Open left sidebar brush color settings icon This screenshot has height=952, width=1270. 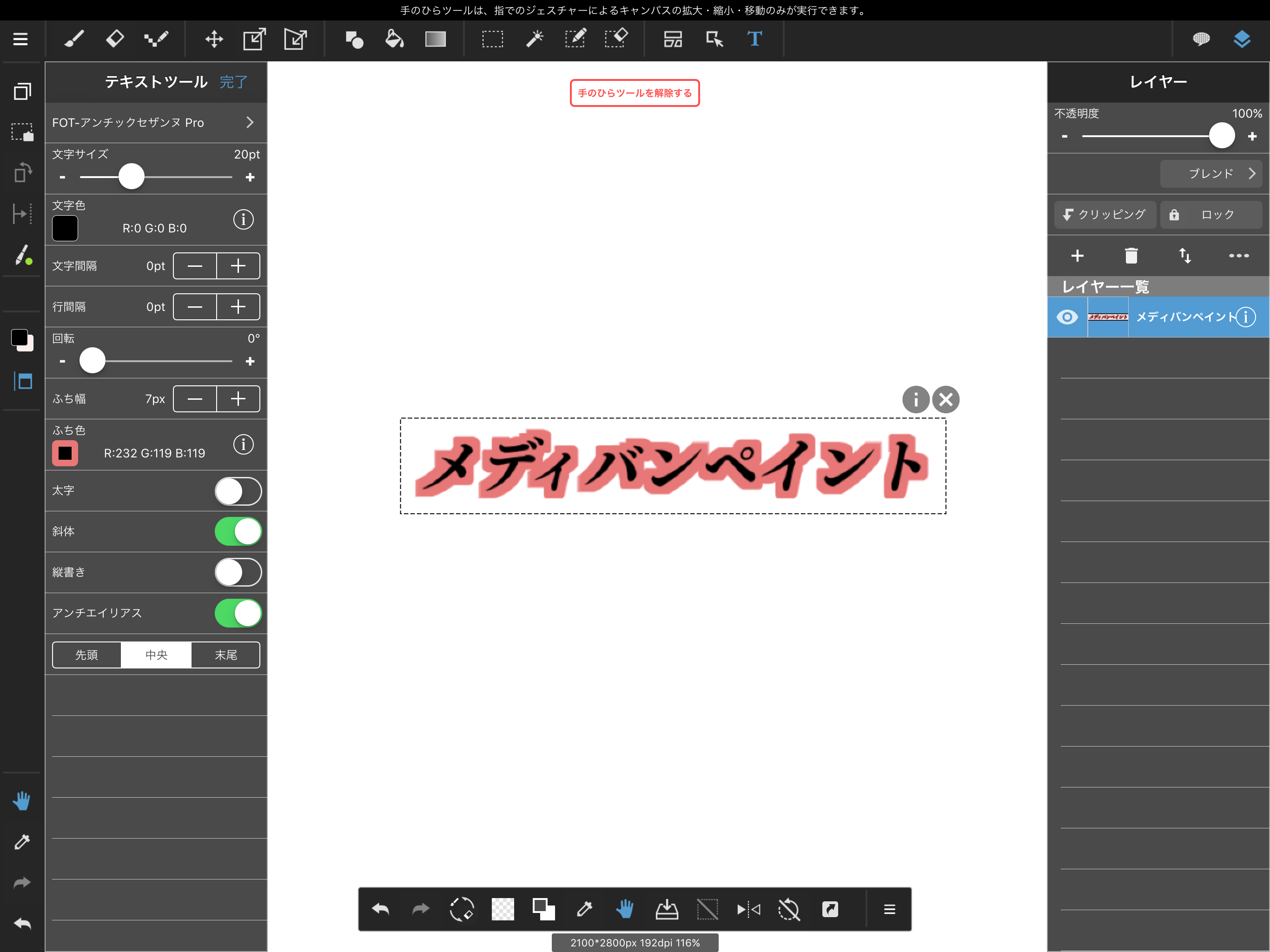(22, 255)
